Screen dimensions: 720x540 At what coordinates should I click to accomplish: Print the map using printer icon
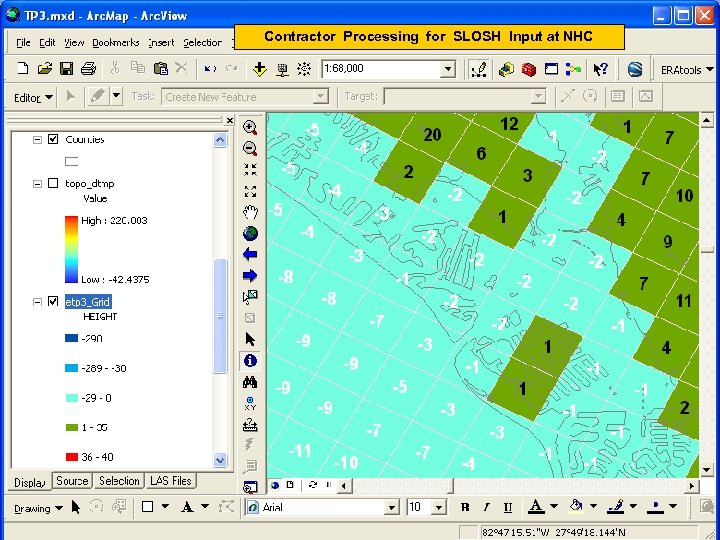[x=88, y=69]
